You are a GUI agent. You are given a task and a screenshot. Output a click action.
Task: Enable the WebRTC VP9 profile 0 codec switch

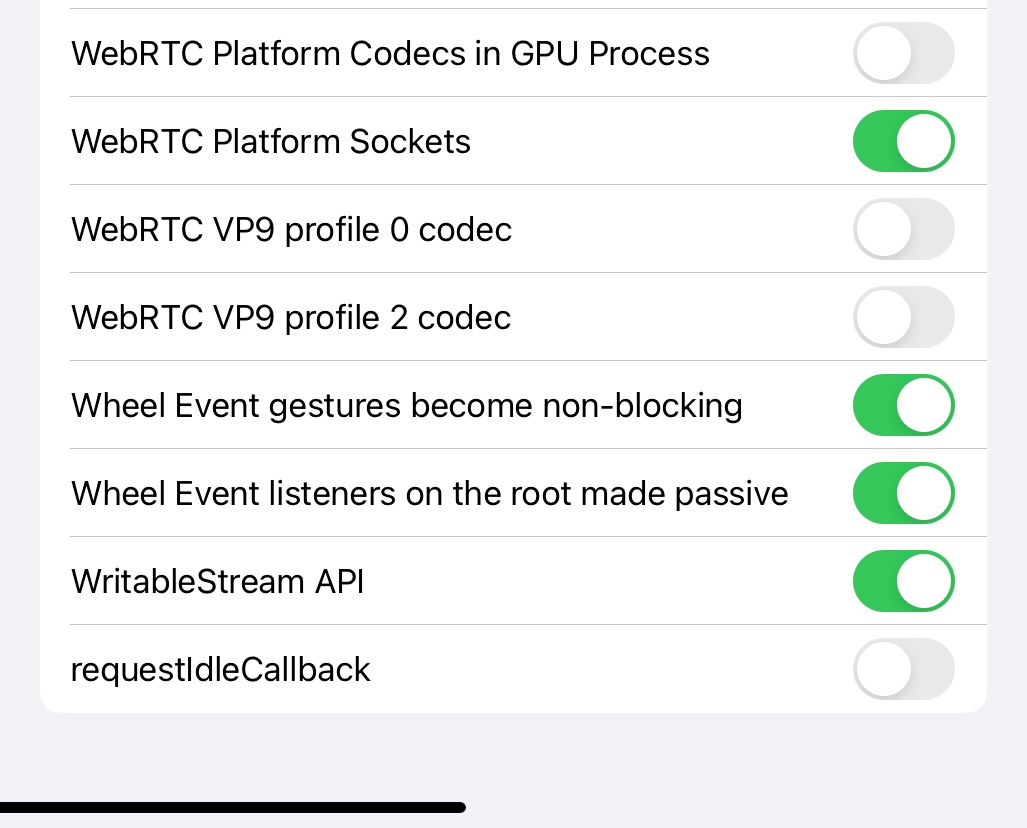point(903,229)
